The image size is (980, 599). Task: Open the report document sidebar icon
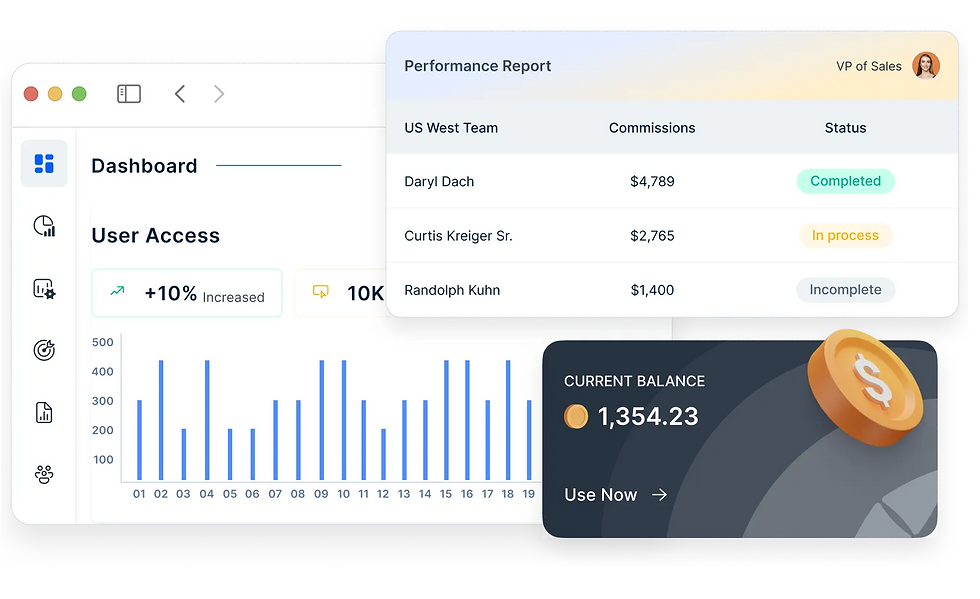click(x=44, y=413)
